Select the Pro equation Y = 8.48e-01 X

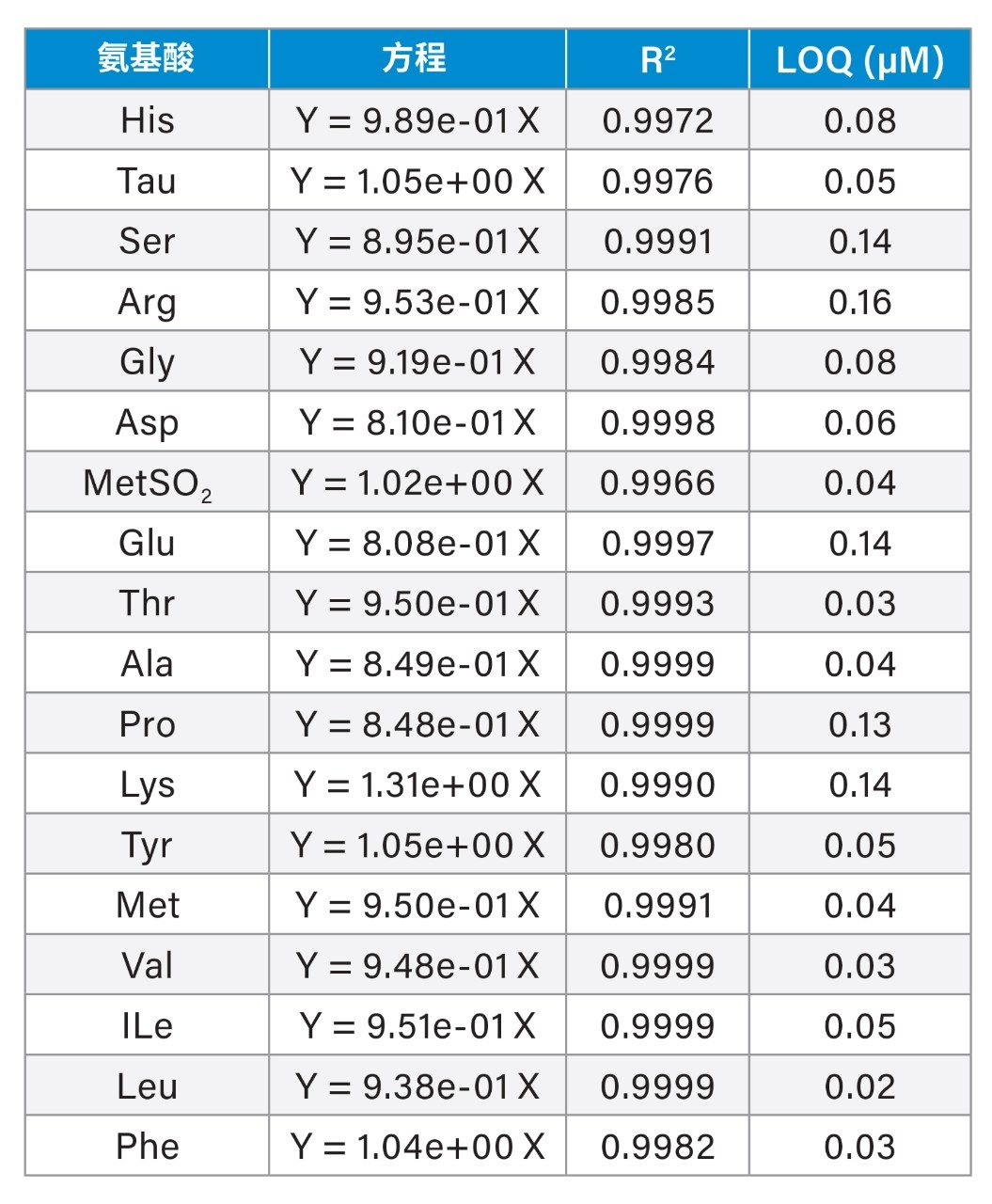[x=417, y=724]
